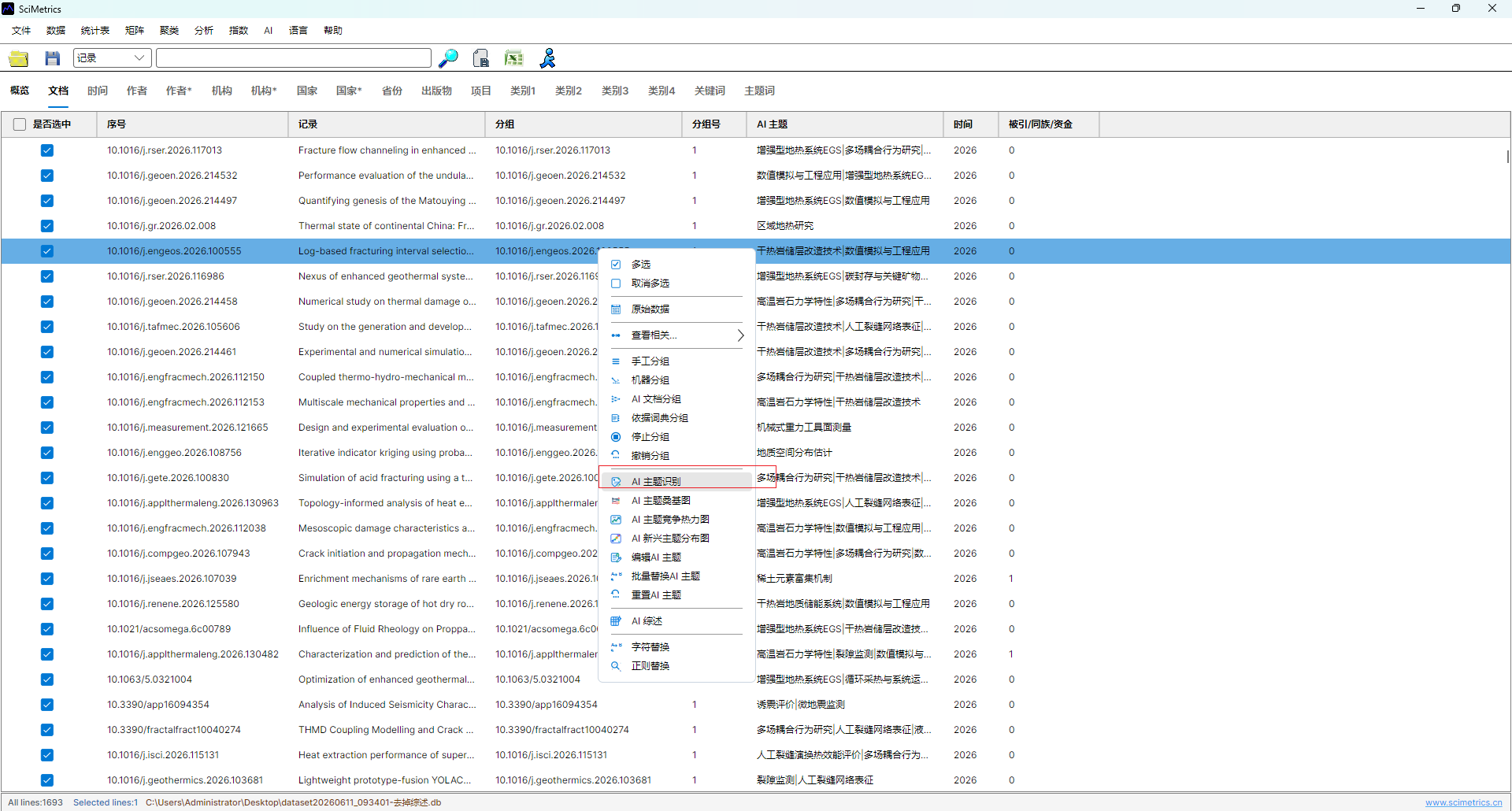This screenshot has width=1512, height=811.
Task: Open the 聚类 menu
Action: coord(169,31)
